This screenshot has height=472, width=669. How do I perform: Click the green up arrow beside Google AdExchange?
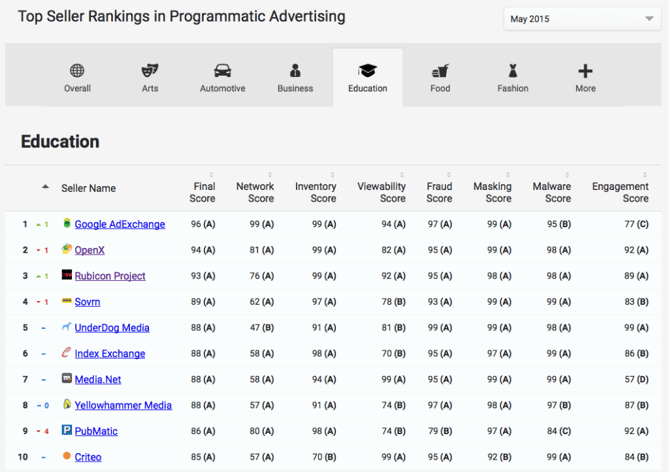click(38, 224)
